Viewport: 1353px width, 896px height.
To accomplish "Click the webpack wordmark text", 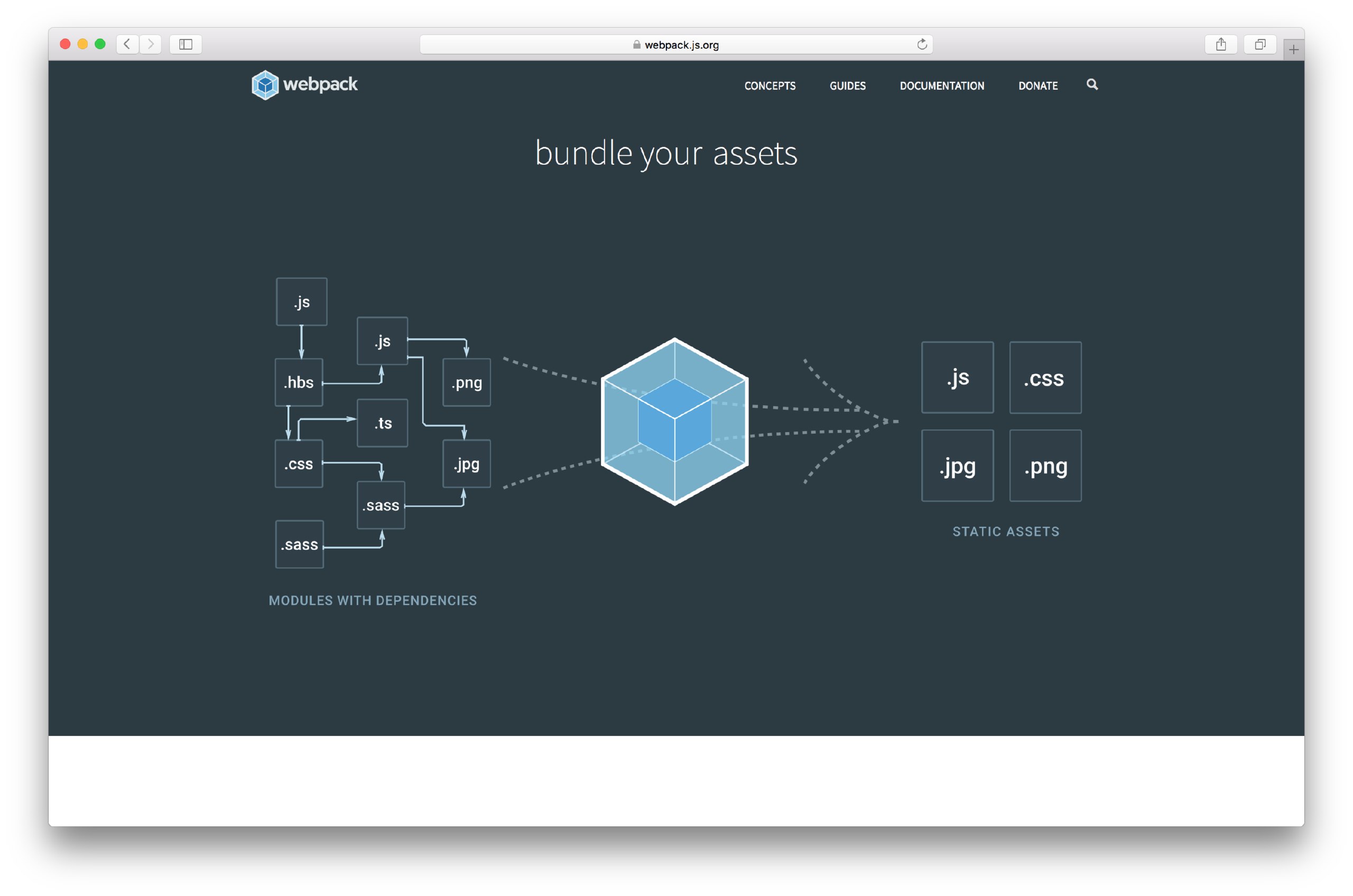I will [x=320, y=85].
